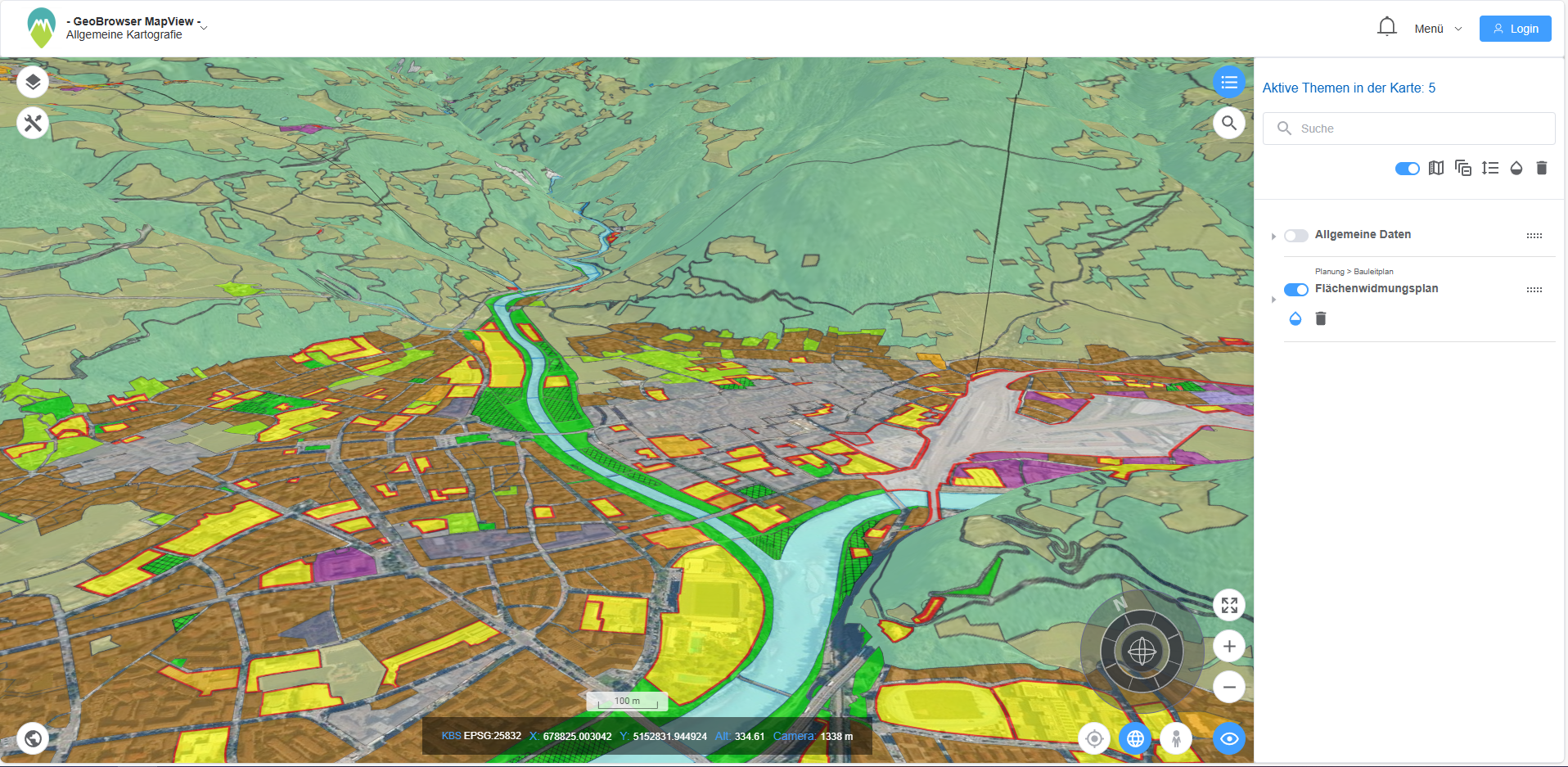
Task: Open the tools wrench icon
Action: tap(33, 124)
